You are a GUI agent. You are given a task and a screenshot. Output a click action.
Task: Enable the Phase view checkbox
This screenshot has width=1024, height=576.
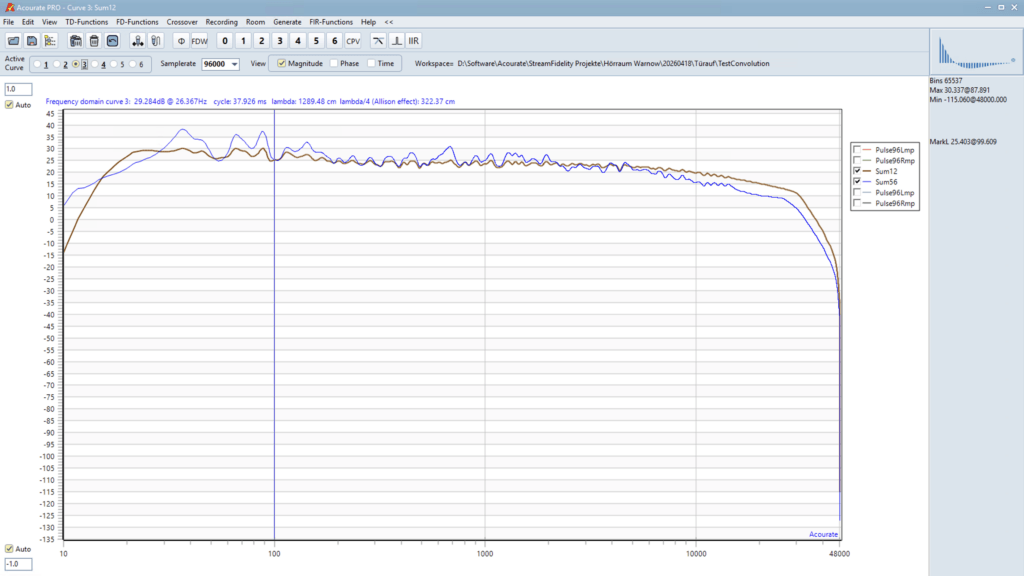coord(334,63)
